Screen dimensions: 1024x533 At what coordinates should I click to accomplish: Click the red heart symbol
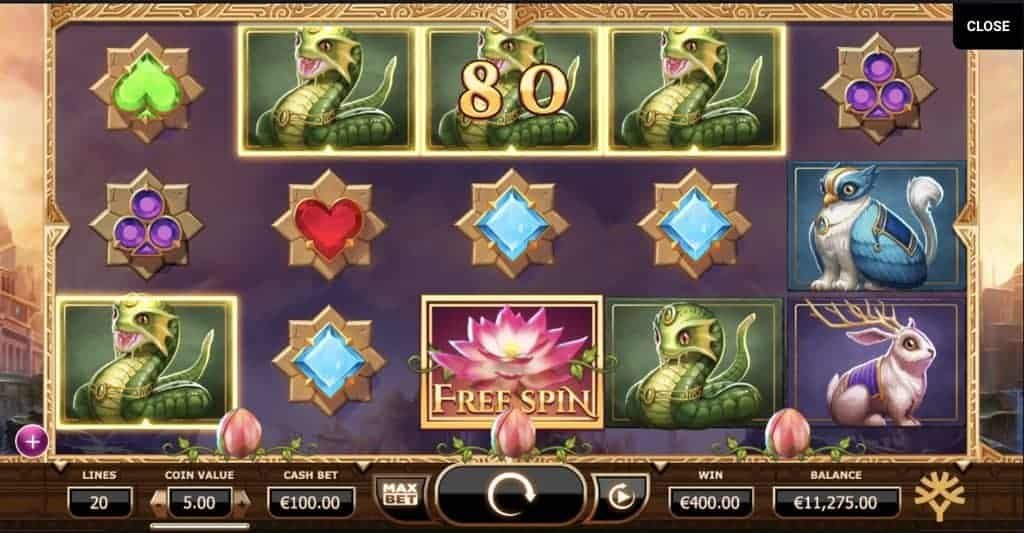point(328,224)
